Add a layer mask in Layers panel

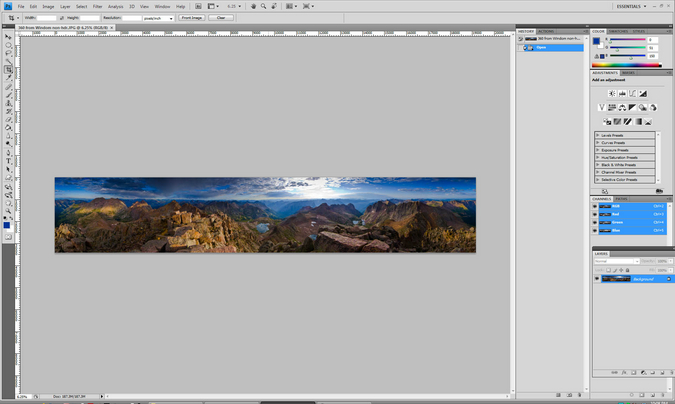click(x=634, y=373)
